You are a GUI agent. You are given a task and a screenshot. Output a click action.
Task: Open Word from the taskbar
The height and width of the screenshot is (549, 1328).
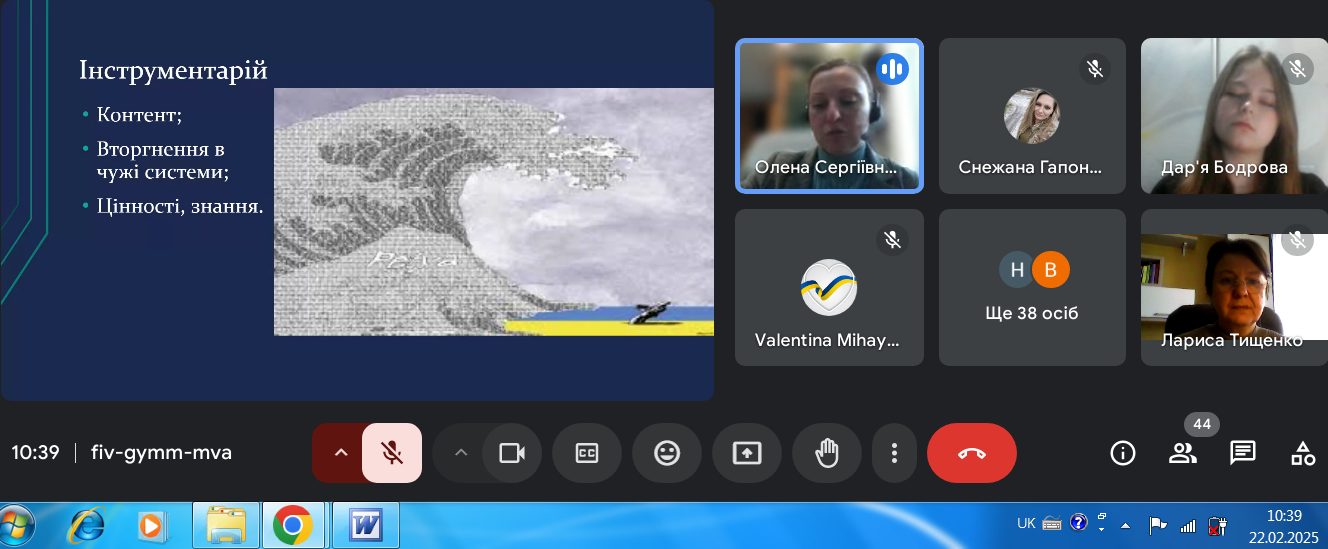366,525
